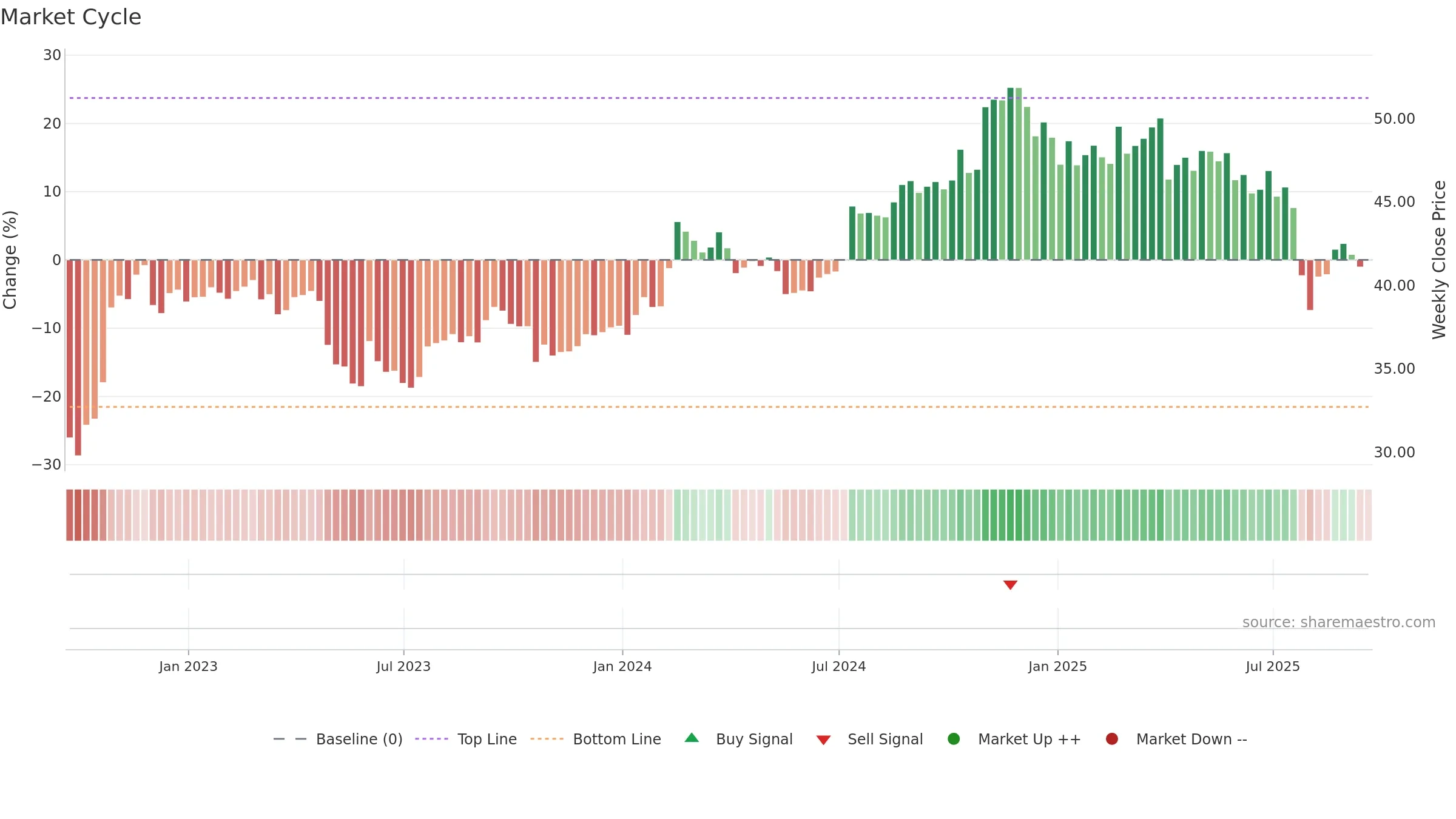This screenshot has width=1456, height=819.
Task: Click the tallest dark green bar above Top Line
Action: coord(1011,174)
